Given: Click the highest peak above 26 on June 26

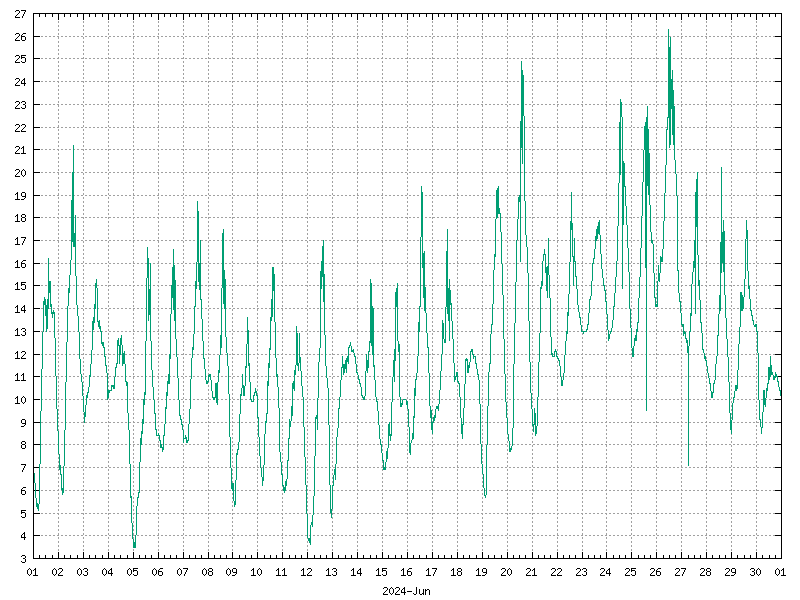Looking at the screenshot, I should pyautogui.click(x=668, y=30).
